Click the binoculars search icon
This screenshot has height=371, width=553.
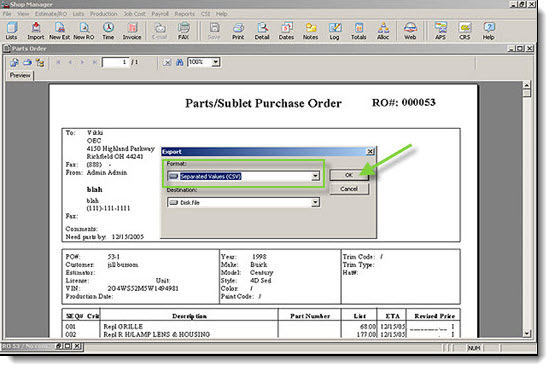[180, 62]
